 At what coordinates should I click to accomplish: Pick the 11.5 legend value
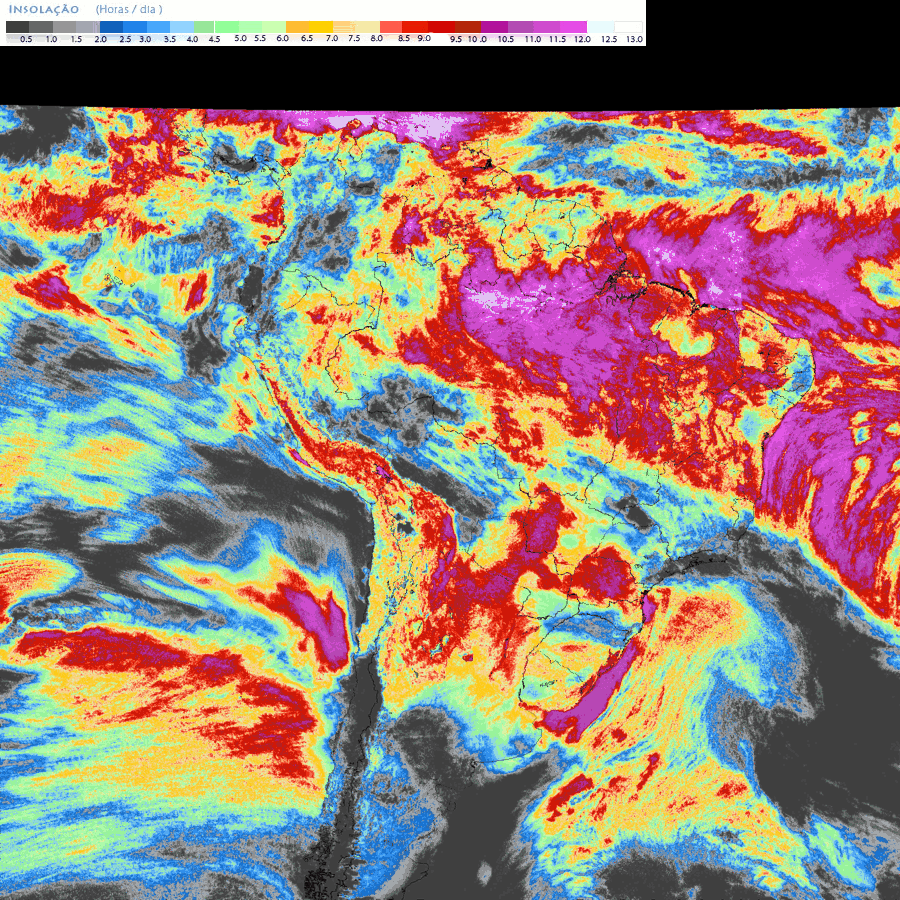(557, 40)
